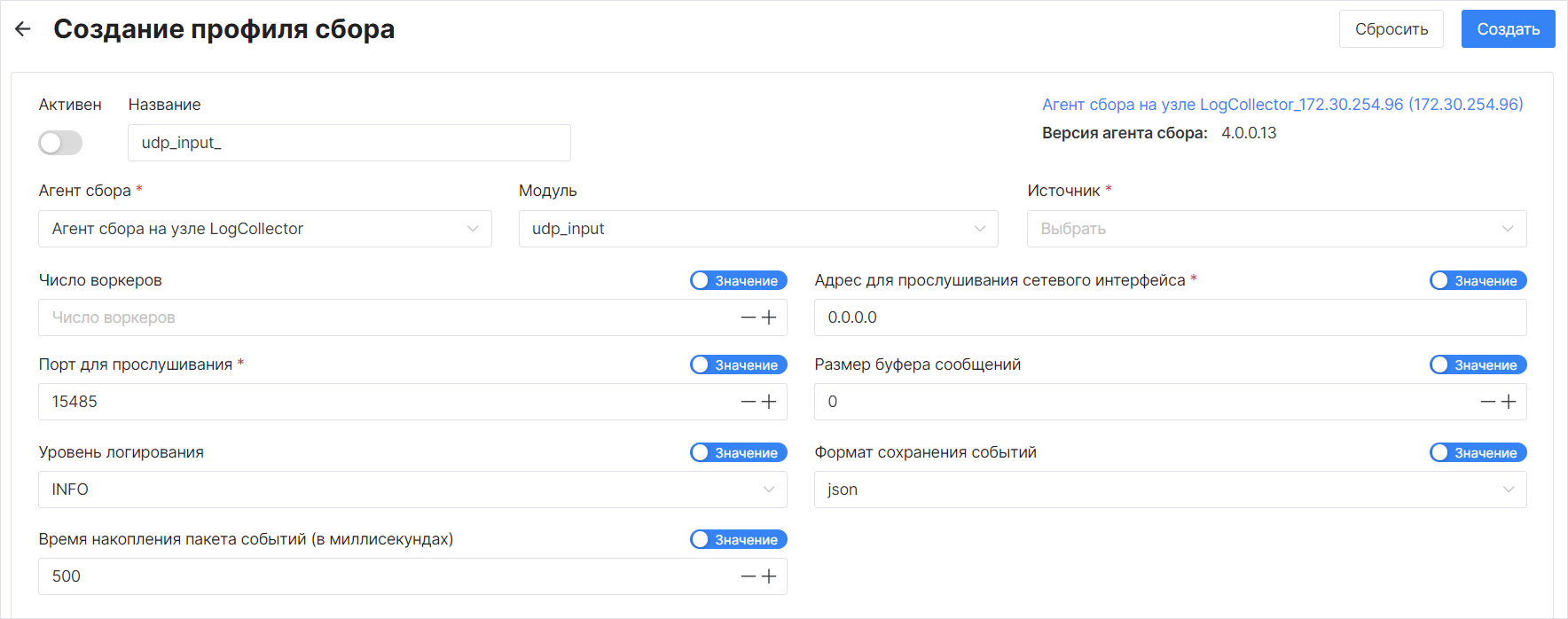Toggle Значение switch for Число воркеров

(x=739, y=280)
